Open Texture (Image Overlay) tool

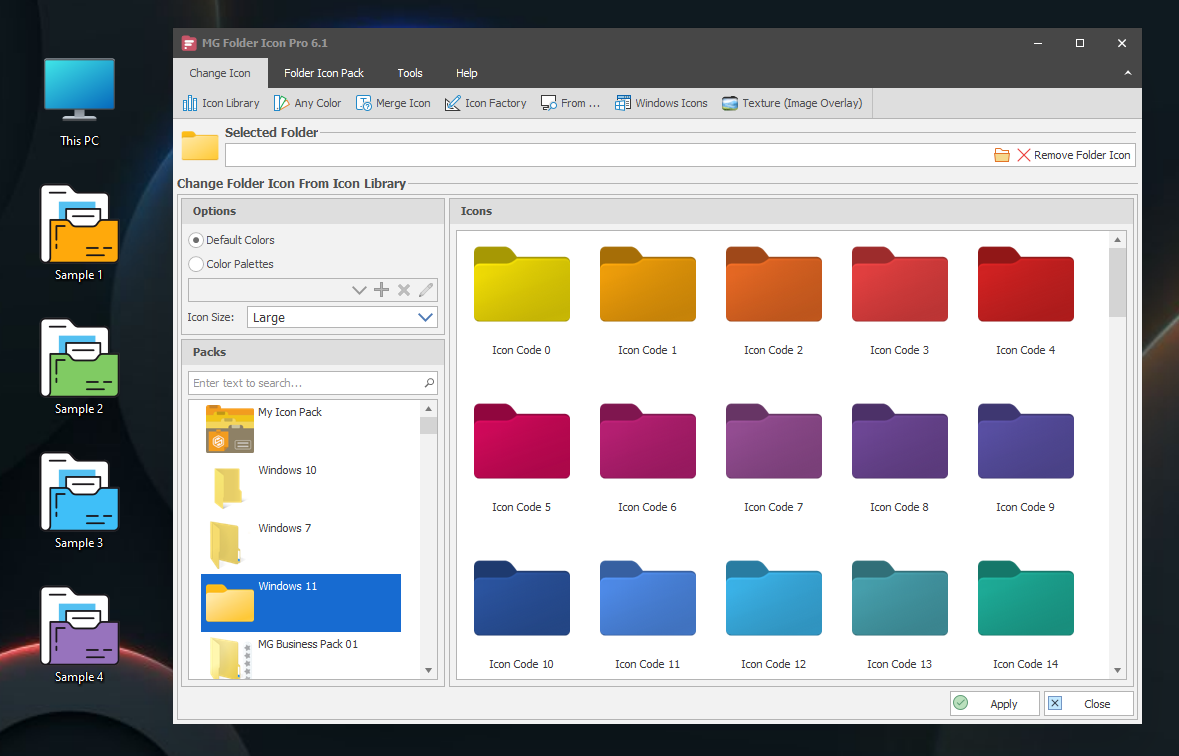tap(792, 103)
